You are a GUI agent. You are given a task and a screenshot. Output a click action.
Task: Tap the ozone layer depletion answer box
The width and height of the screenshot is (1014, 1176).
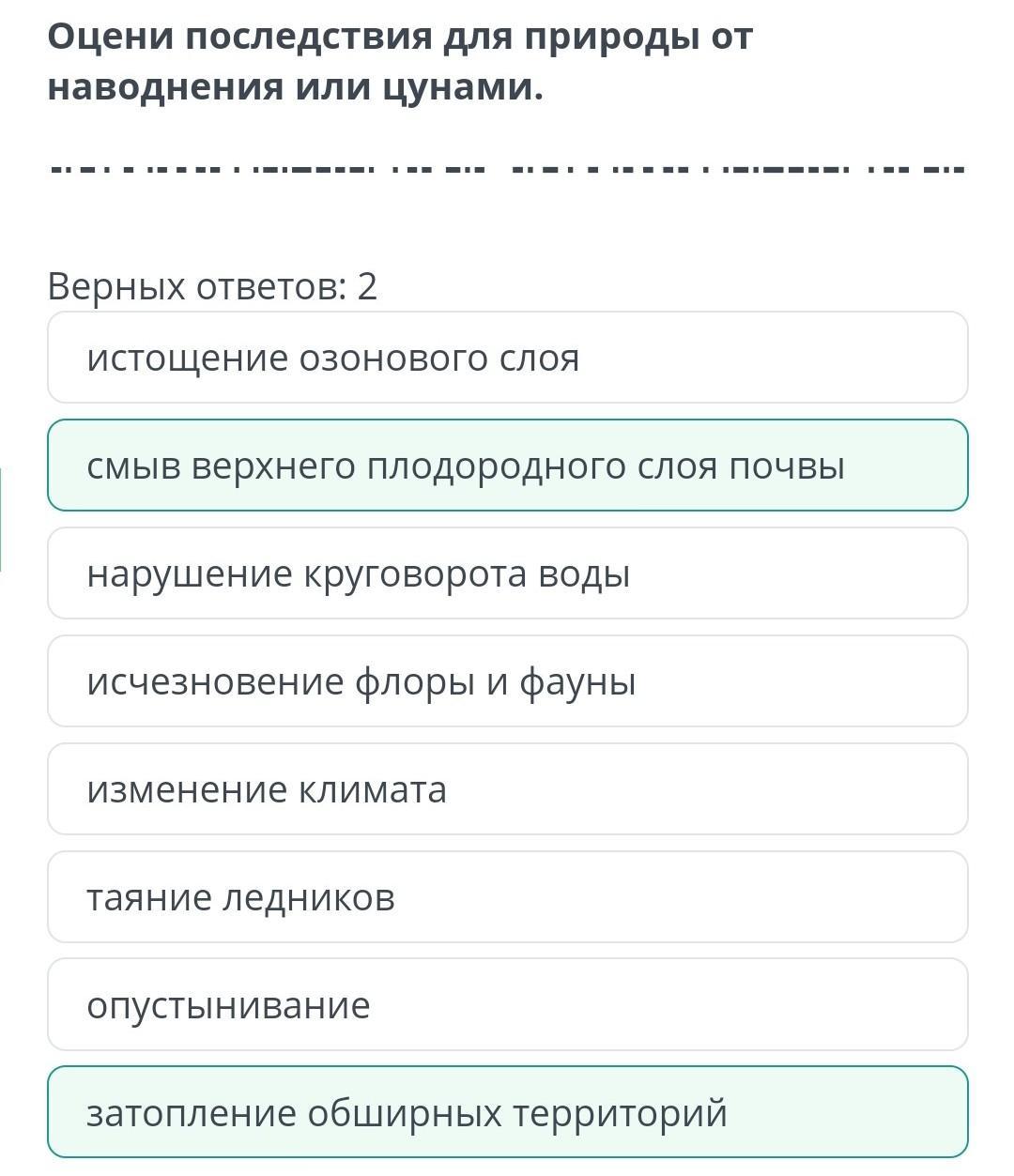[507, 358]
